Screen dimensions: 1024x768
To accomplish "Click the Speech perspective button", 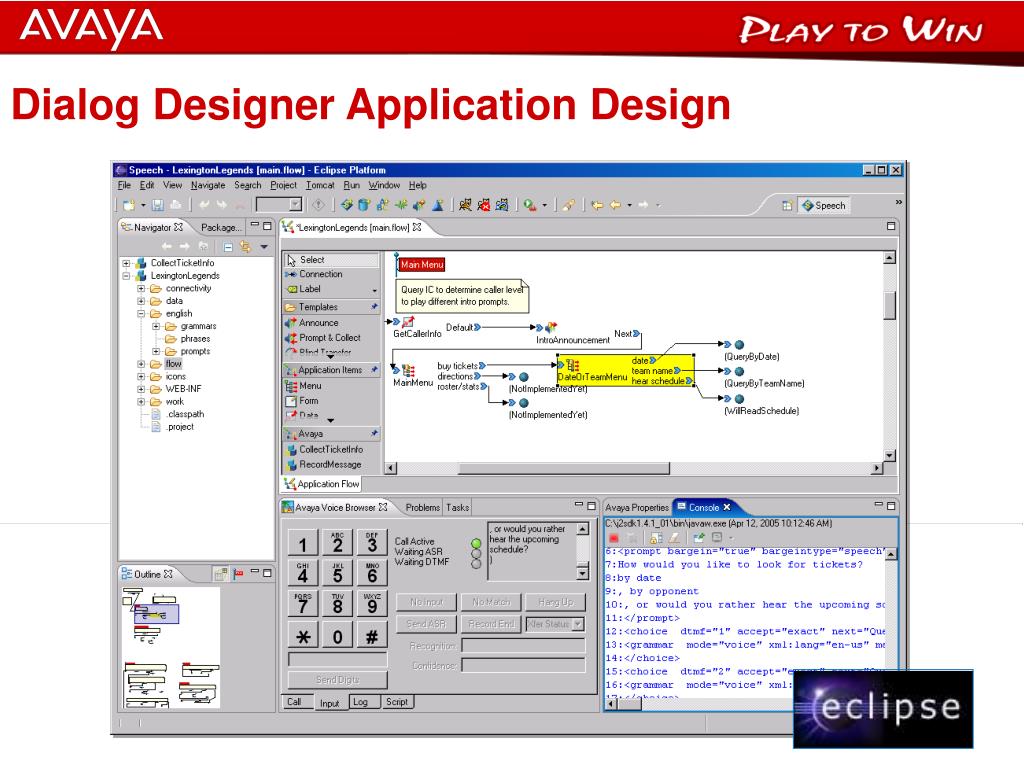I will point(824,206).
